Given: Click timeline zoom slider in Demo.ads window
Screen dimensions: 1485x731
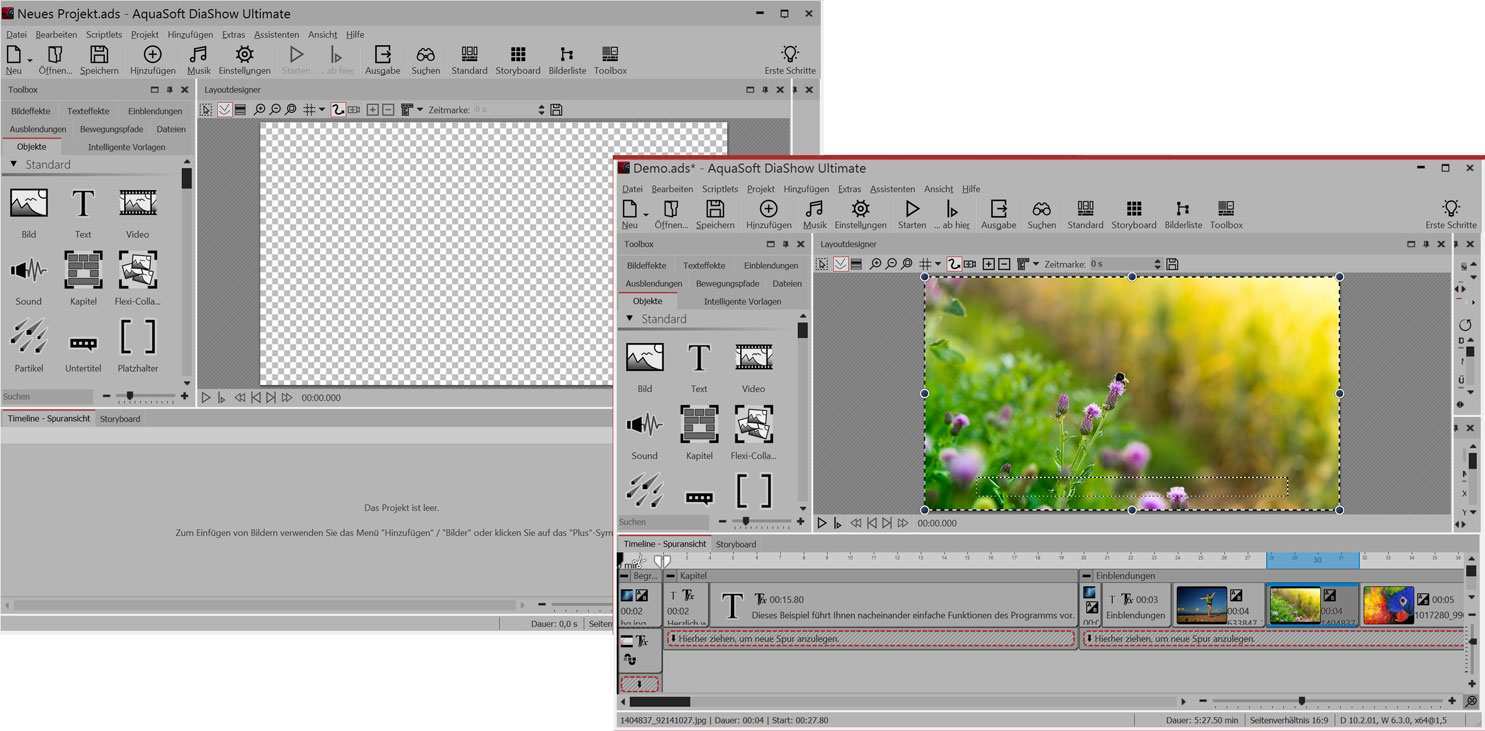Looking at the screenshot, I should click(1301, 701).
